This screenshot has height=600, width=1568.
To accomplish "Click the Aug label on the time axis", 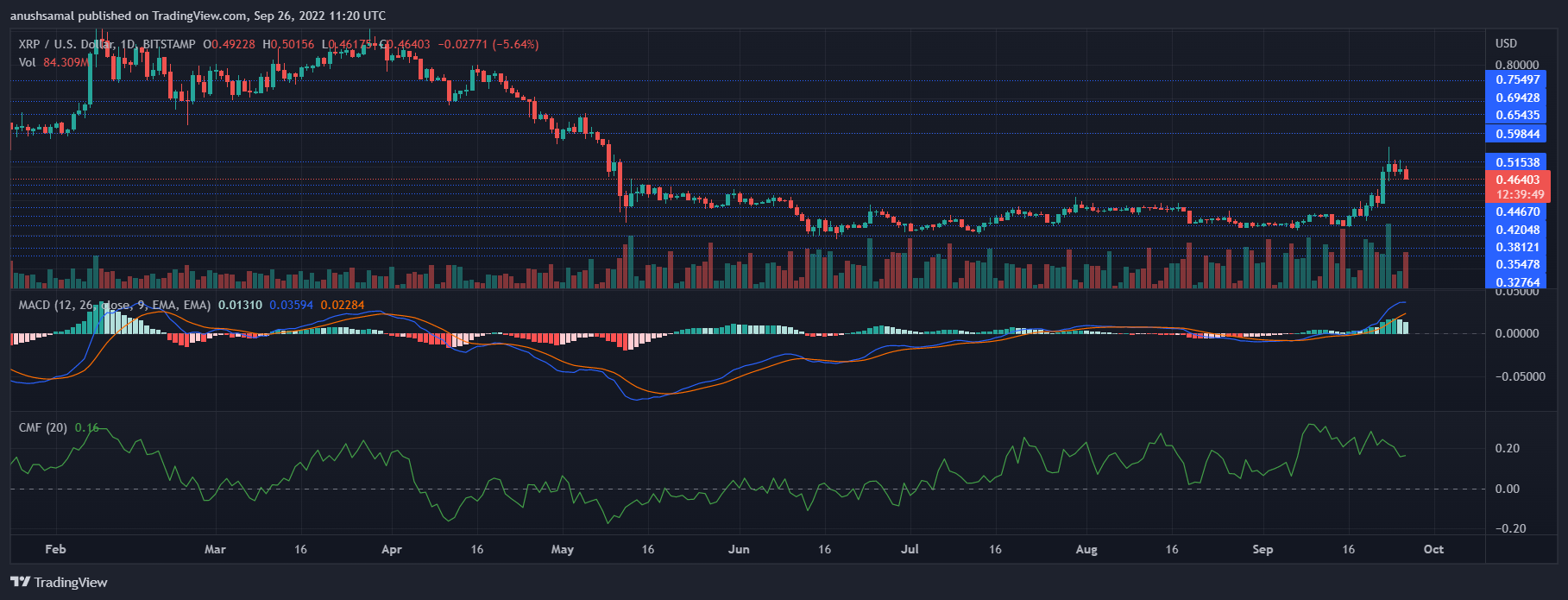I will click(1086, 549).
